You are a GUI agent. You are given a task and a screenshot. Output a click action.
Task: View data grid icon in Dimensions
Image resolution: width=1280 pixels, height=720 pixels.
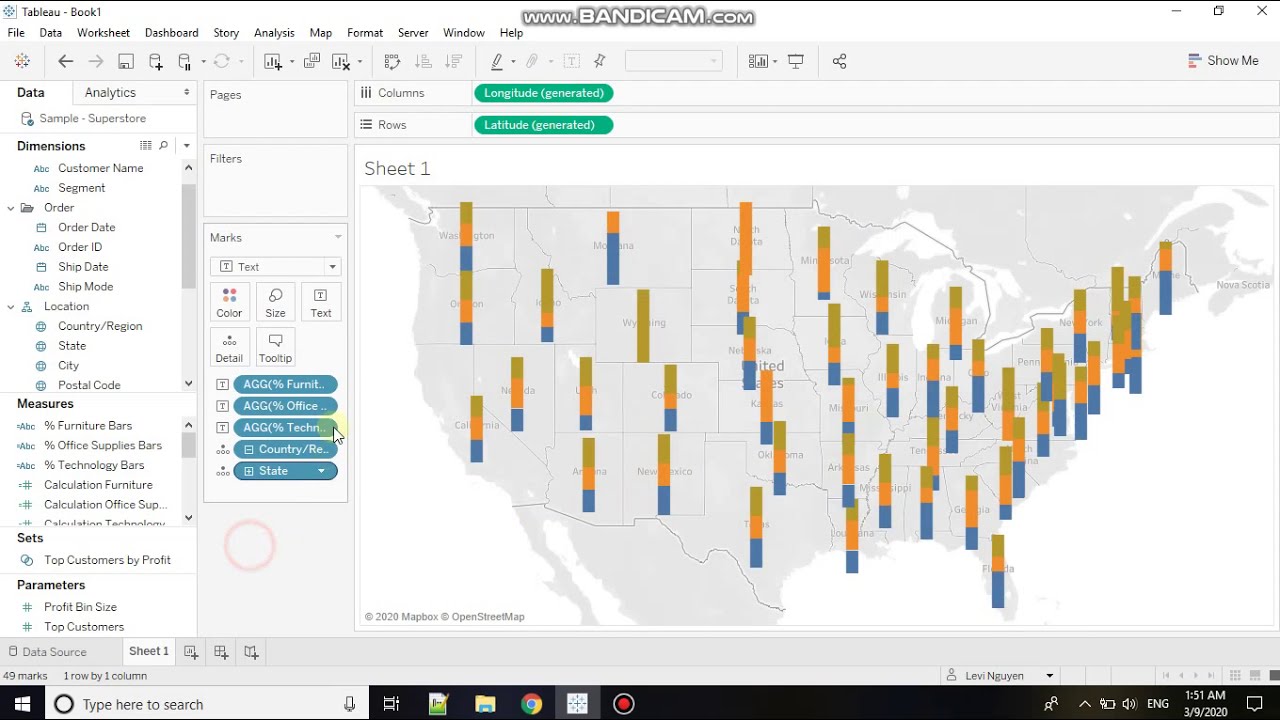pyautogui.click(x=146, y=146)
